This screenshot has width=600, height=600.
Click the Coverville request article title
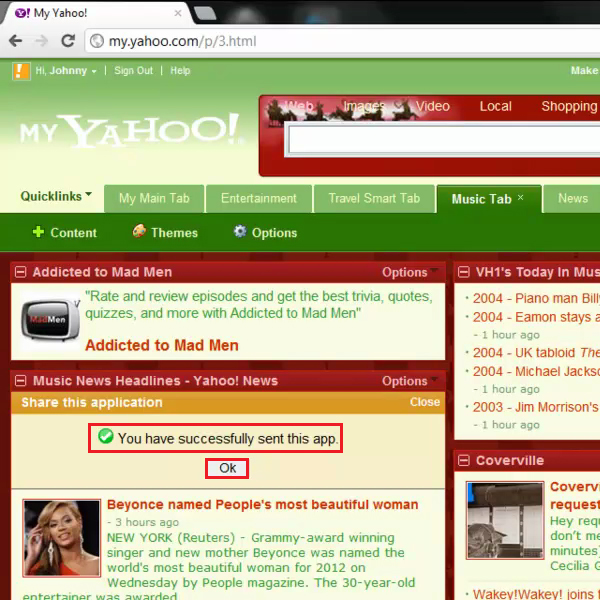(x=575, y=496)
